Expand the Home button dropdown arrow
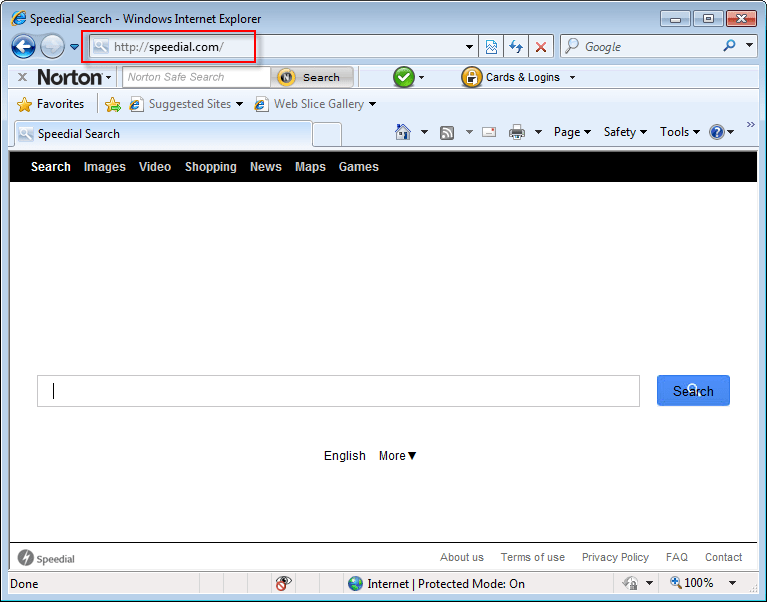767x602 pixels. 424,132
